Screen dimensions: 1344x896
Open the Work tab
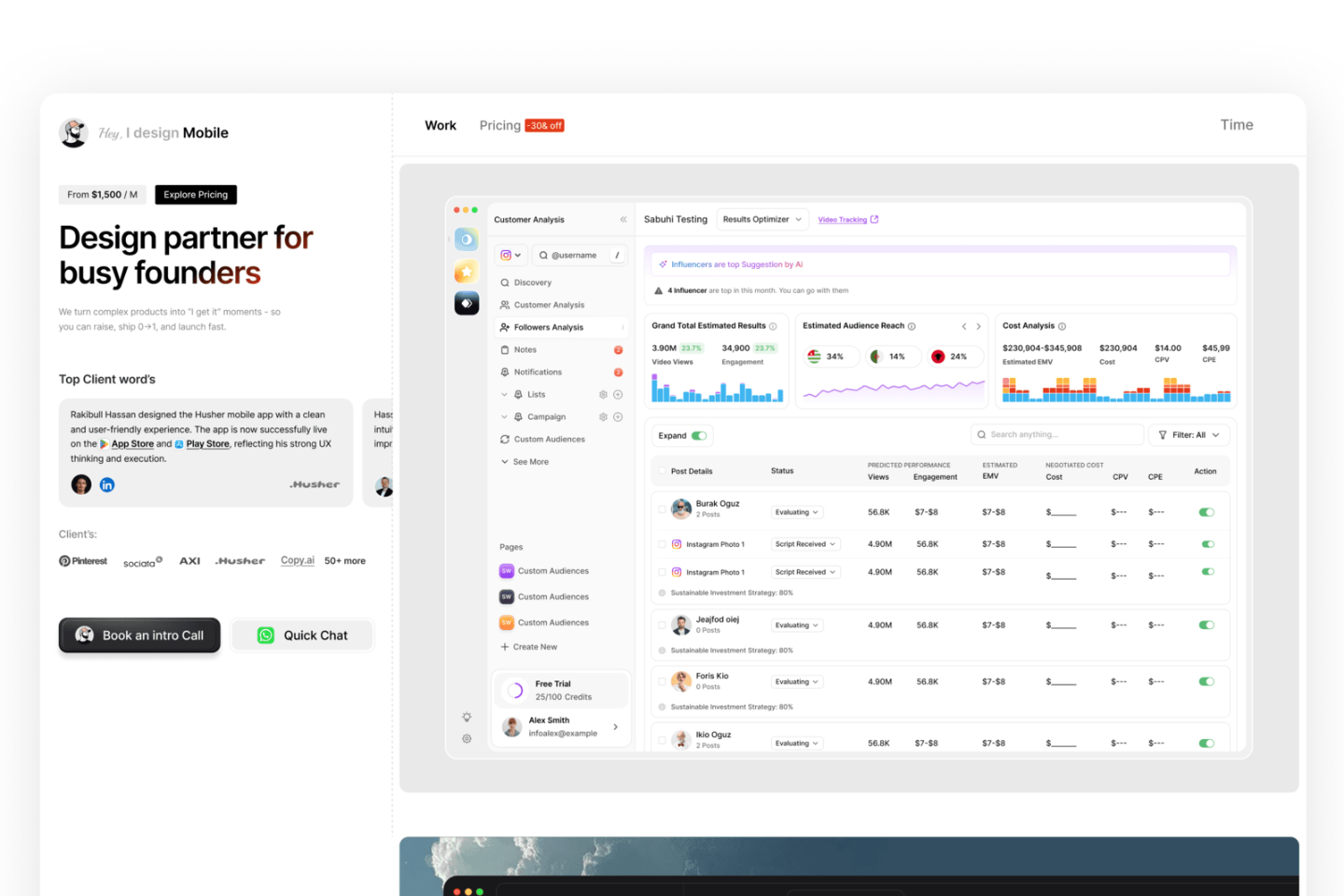[441, 125]
